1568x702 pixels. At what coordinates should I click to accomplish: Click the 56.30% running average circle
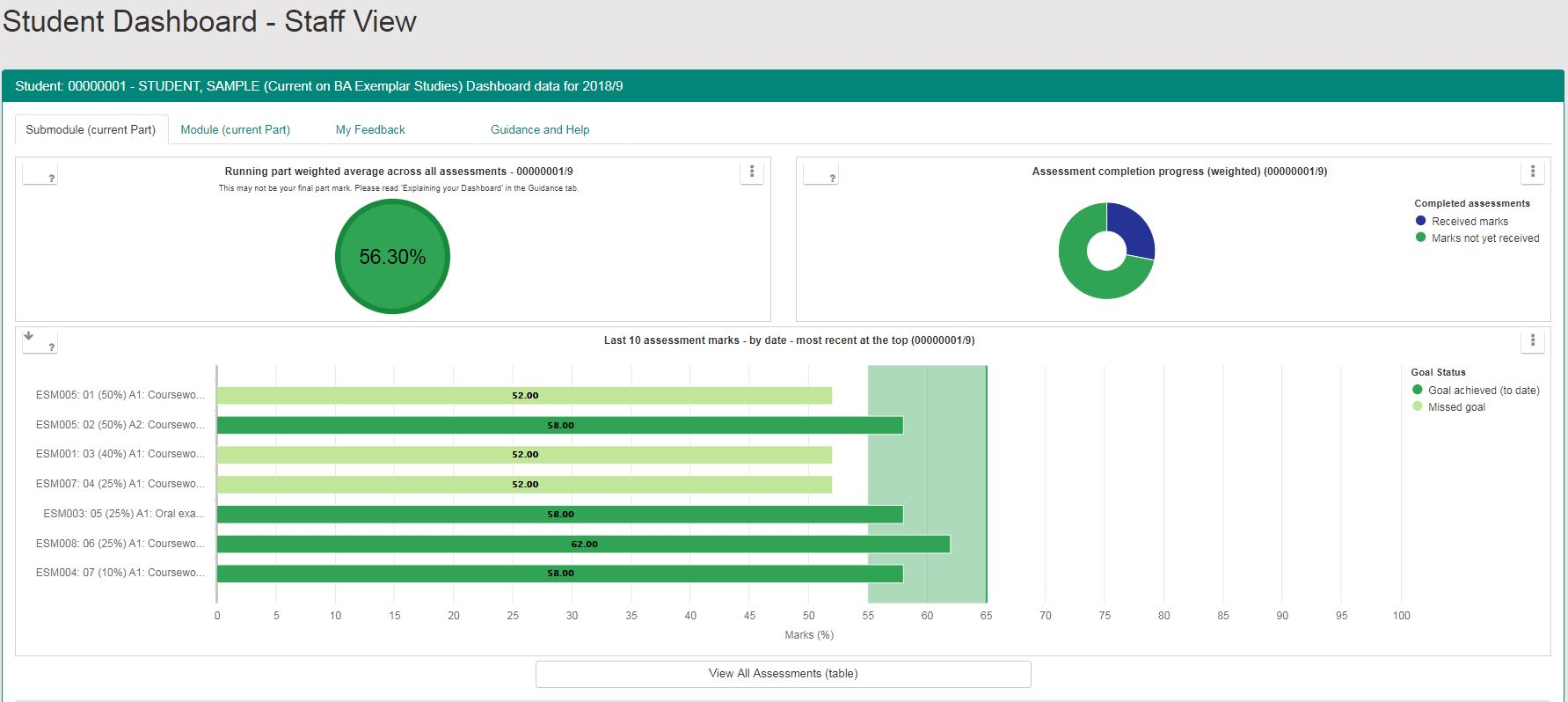click(392, 256)
